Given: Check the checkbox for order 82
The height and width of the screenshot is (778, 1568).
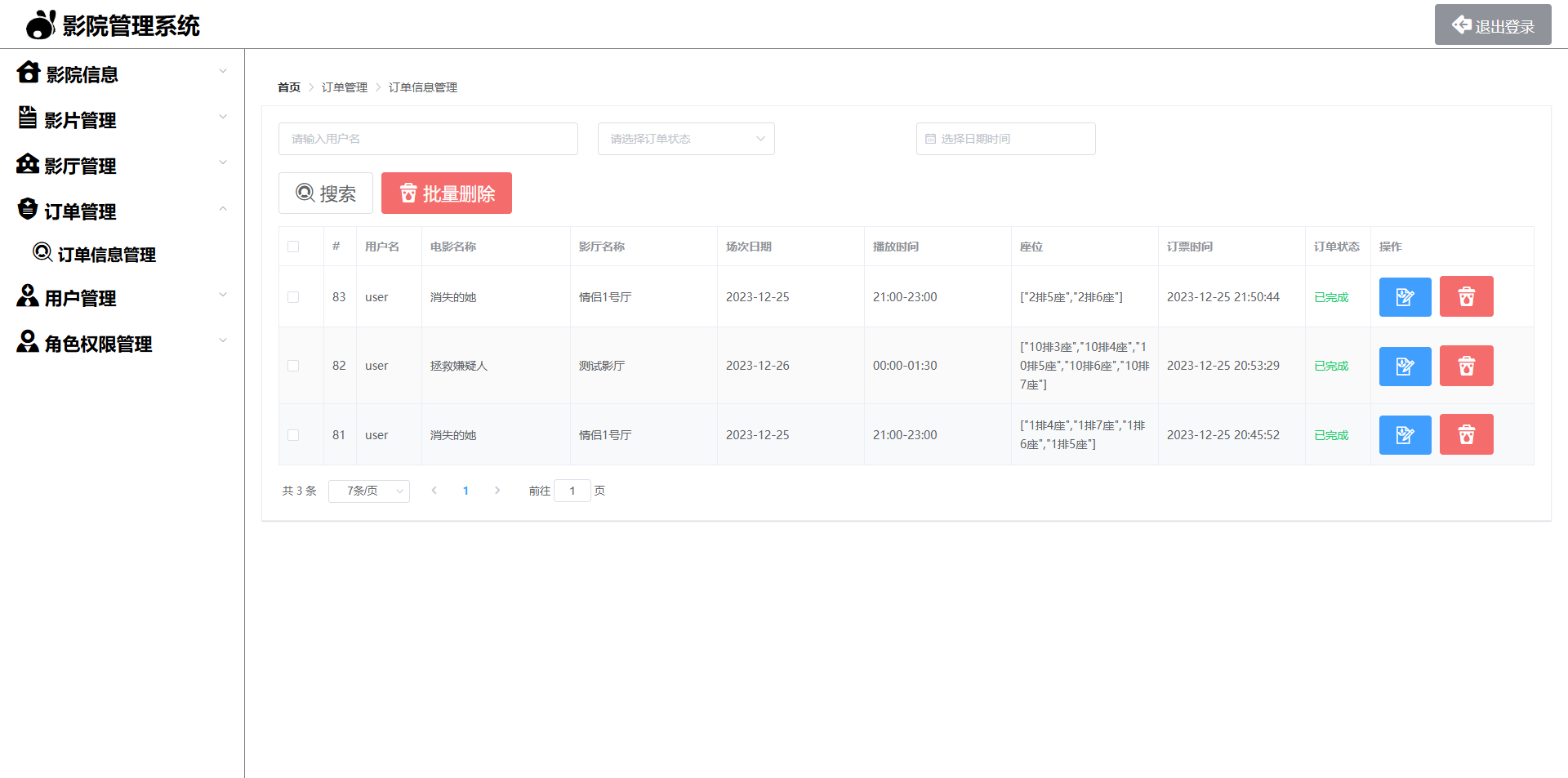Looking at the screenshot, I should [294, 366].
